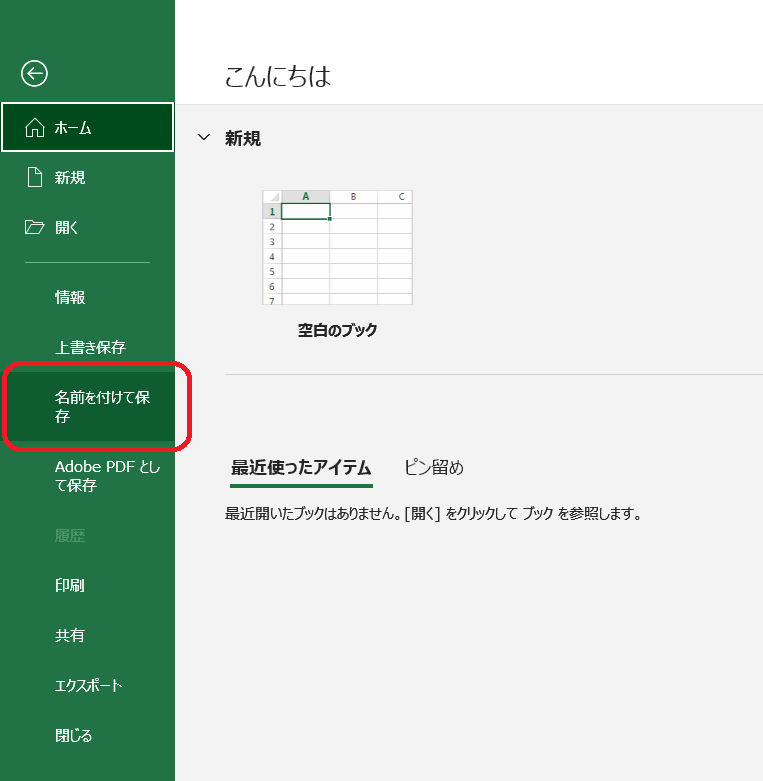Select 共有 in the sidebar
Viewport: 763px width, 781px height.
(x=70, y=636)
